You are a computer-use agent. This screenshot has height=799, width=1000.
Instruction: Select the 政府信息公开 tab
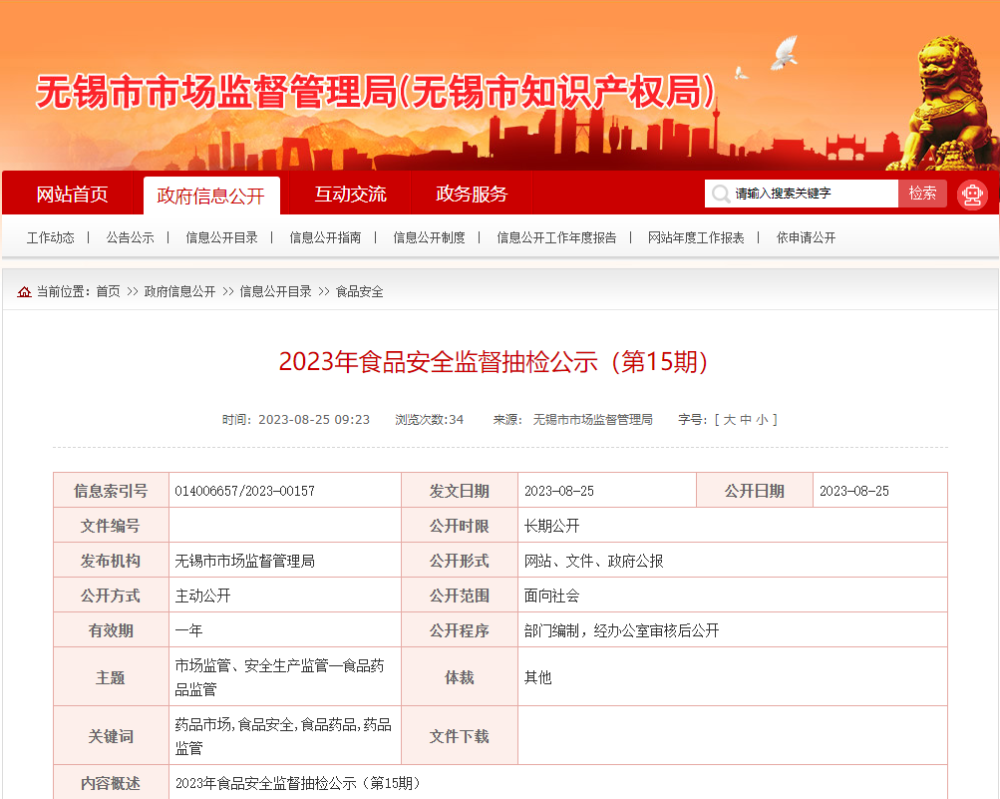pos(211,196)
